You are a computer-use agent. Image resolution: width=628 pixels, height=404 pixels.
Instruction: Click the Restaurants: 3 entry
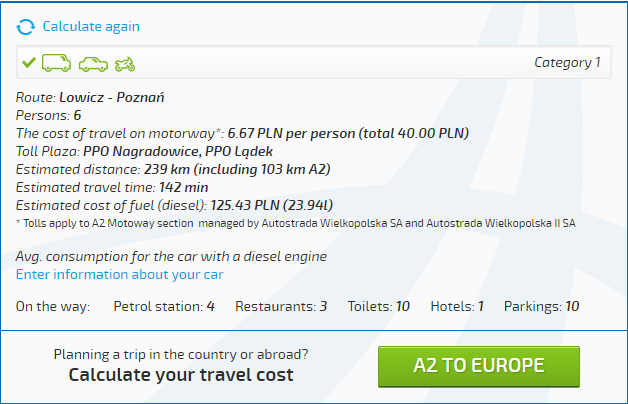coord(281,306)
